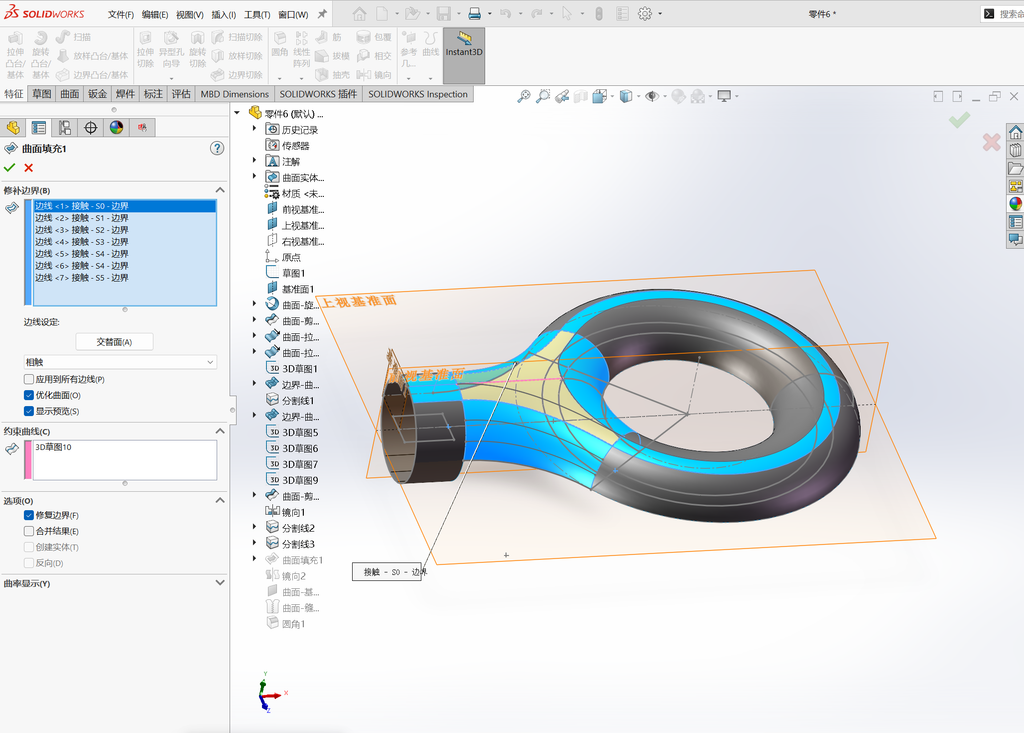
Task: Open the Hide/Show Items eye icon
Action: coord(651,97)
